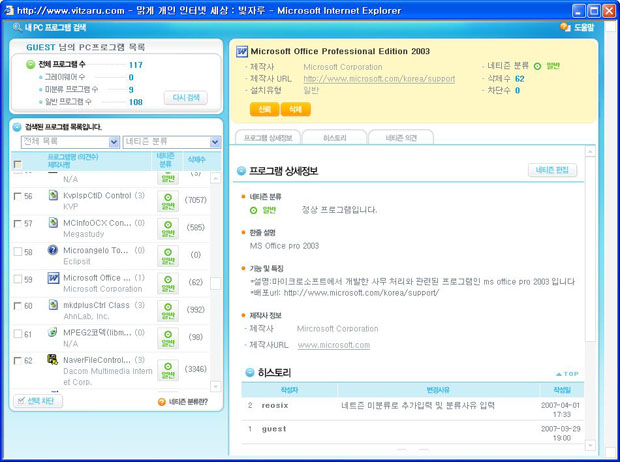Click the TOP link beside 히스토리
620x462 pixels.
tap(567, 374)
